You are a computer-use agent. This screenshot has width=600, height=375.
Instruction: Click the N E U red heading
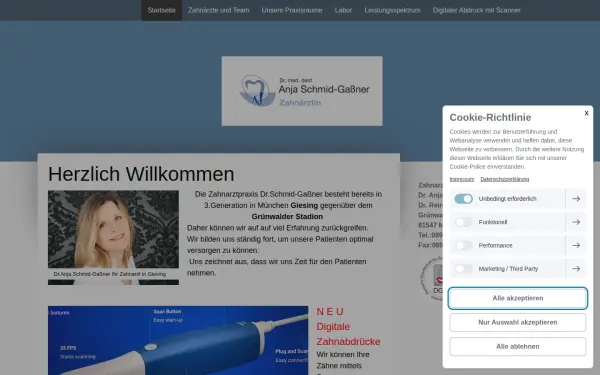[x=330, y=311]
